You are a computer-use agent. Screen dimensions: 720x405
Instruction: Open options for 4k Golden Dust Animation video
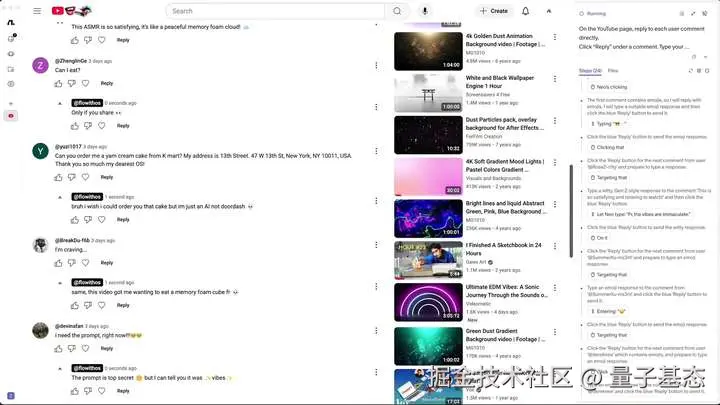[555, 37]
